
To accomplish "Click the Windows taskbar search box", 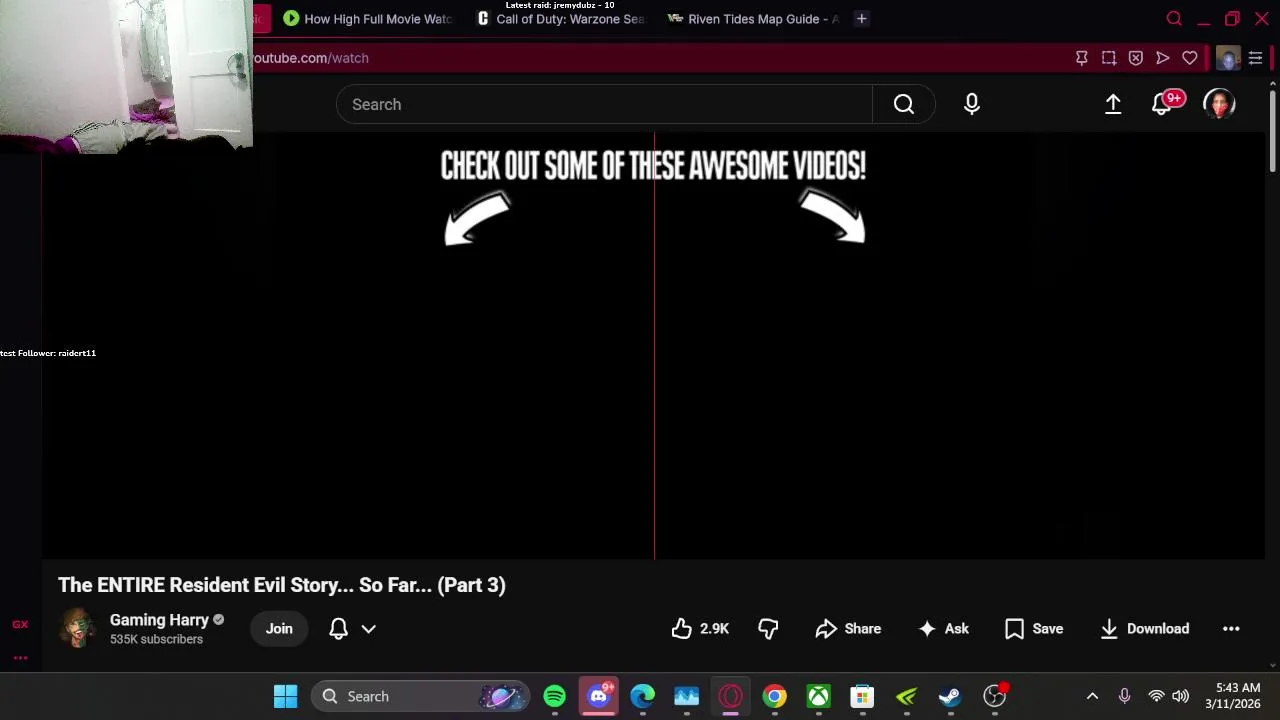I will click(x=420, y=696).
